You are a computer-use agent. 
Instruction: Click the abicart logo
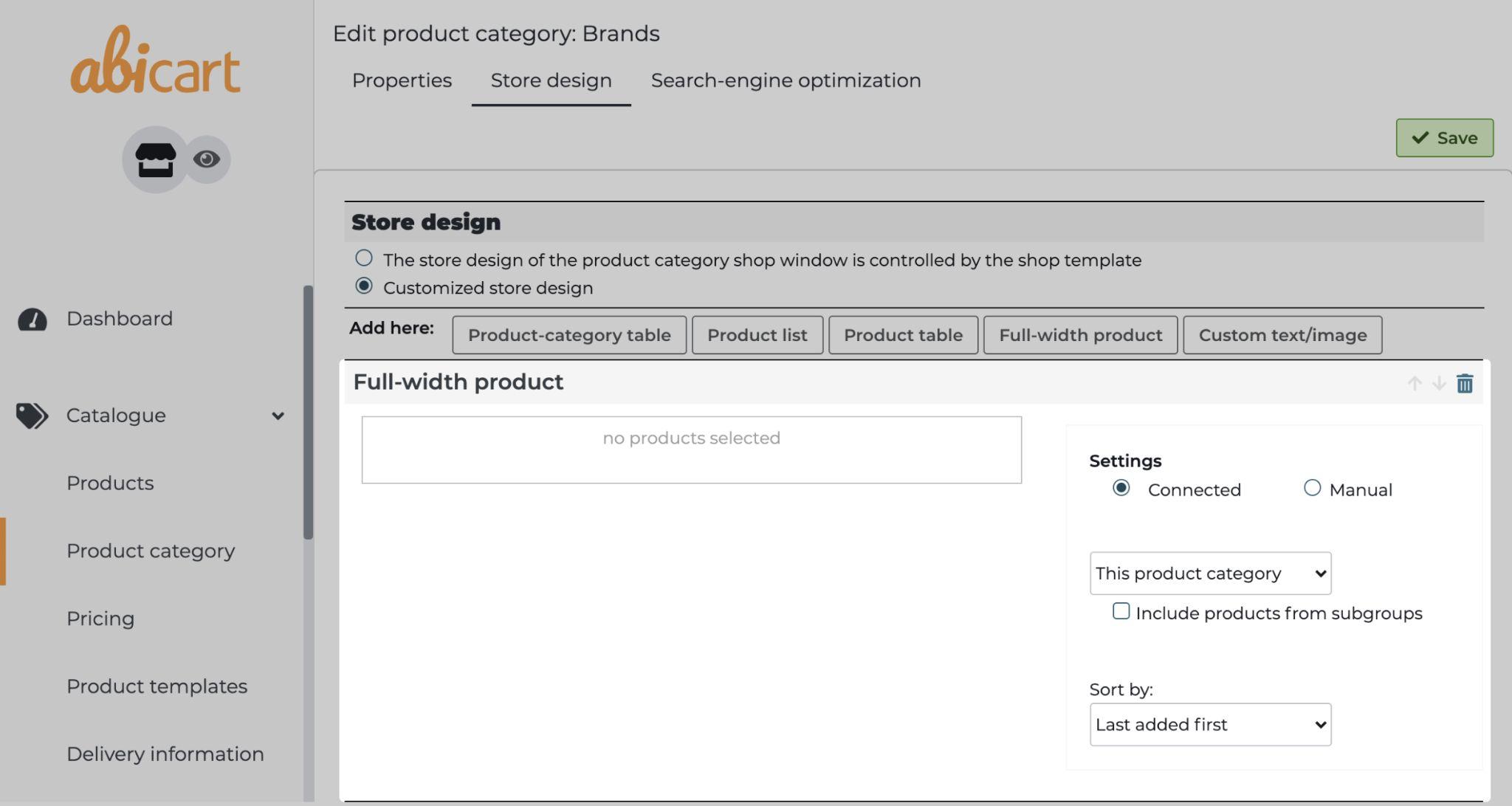coord(155,62)
